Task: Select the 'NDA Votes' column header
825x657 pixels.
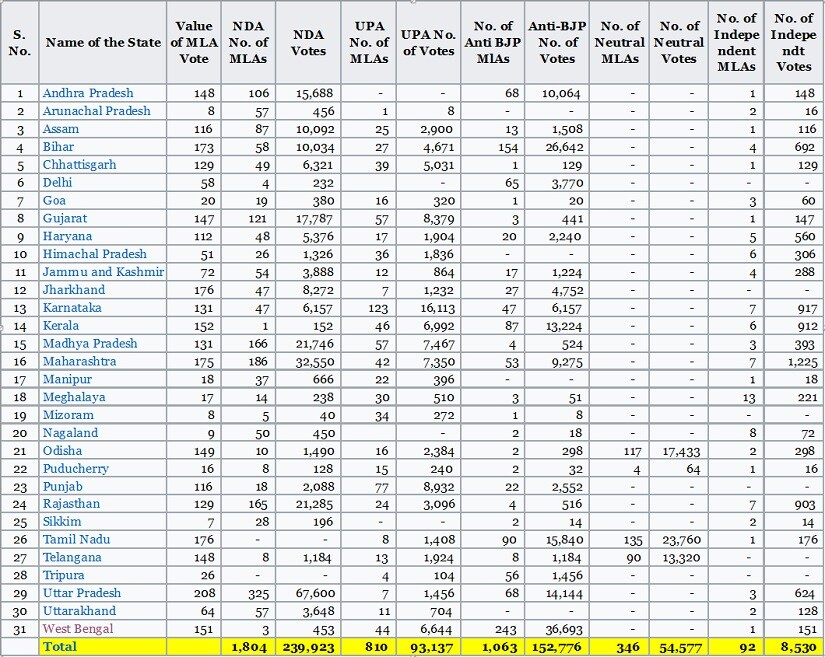Action: [308, 43]
